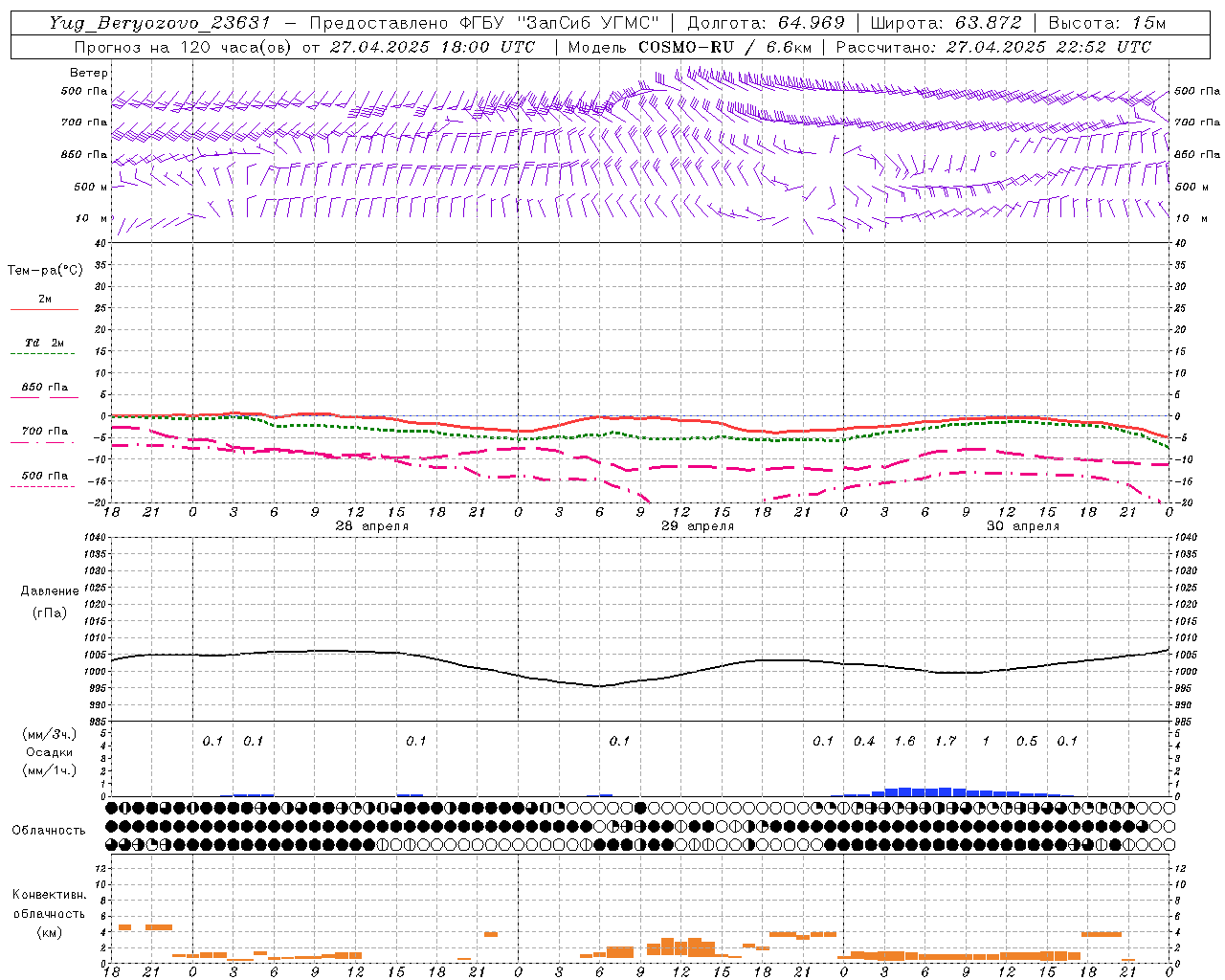Click the 850 гПа entry in temperature legend
Image resolution: width=1225 pixels, height=980 pixels.
pyautogui.click(x=45, y=388)
